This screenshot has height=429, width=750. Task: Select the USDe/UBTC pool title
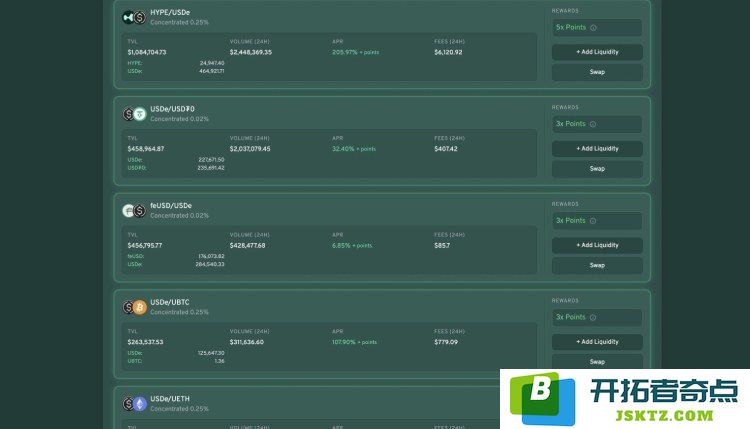(170, 302)
